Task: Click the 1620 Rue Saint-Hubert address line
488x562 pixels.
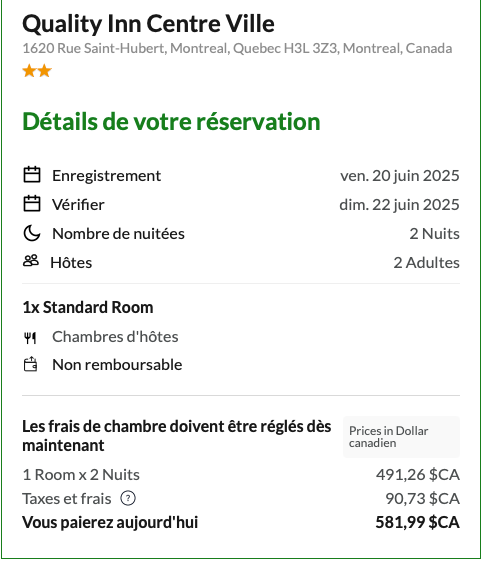Action: point(237,48)
